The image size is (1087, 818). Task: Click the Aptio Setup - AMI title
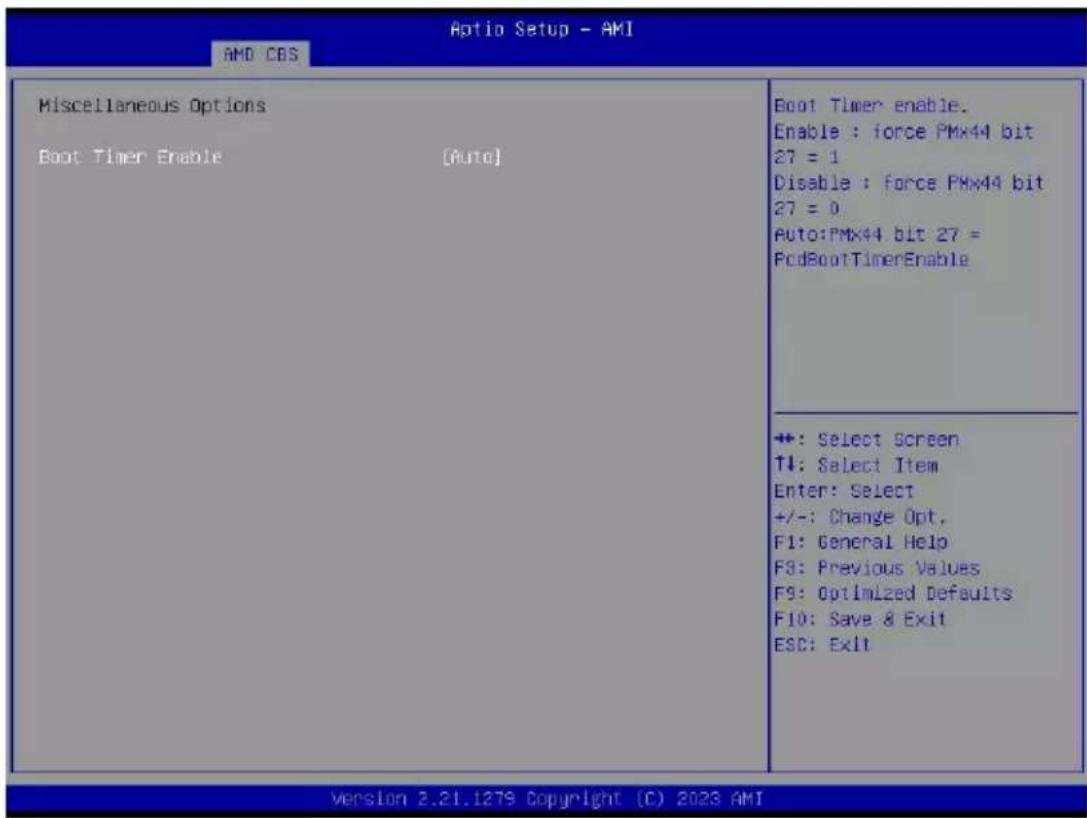click(541, 29)
